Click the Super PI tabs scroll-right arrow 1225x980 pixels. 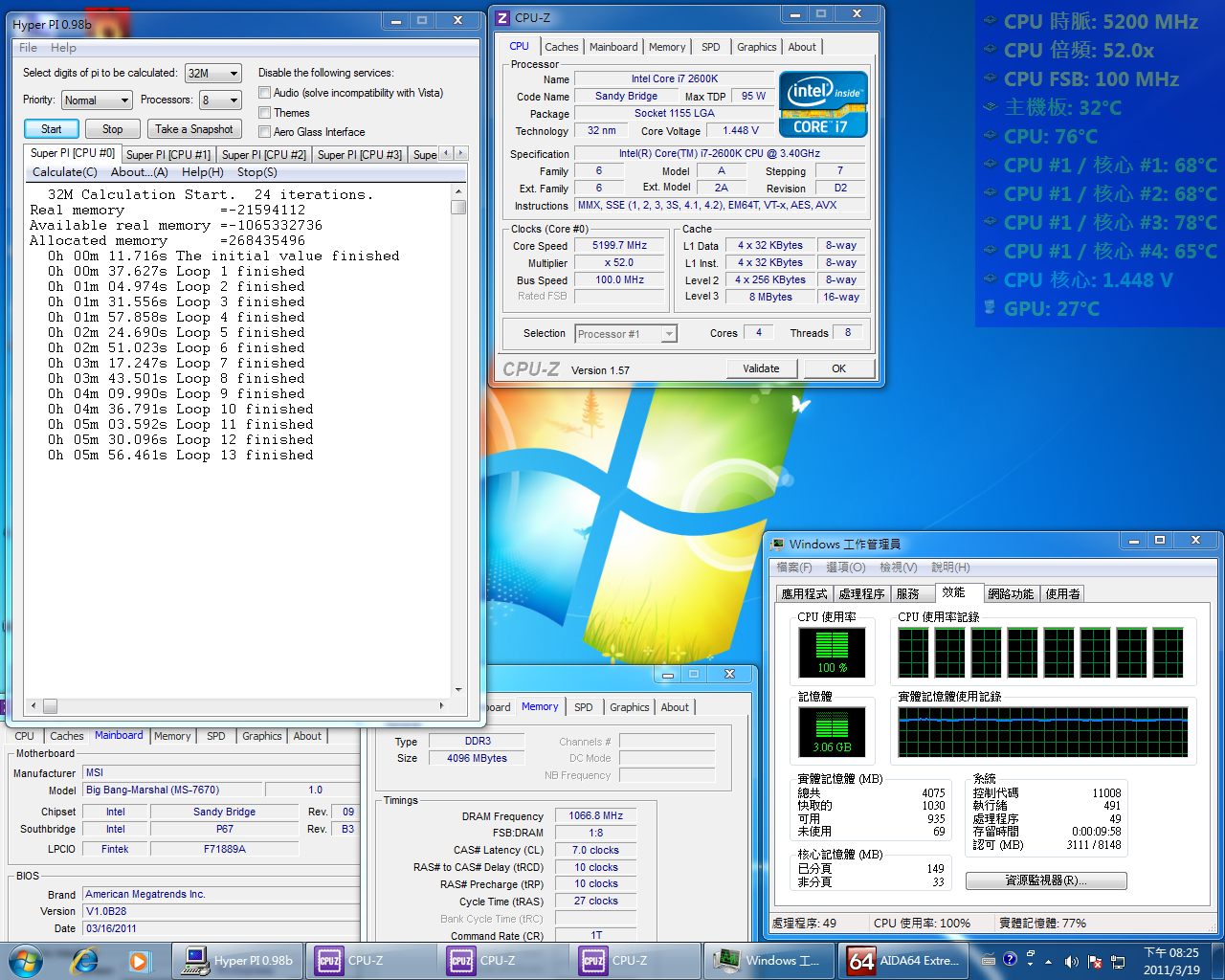click(461, 153)
